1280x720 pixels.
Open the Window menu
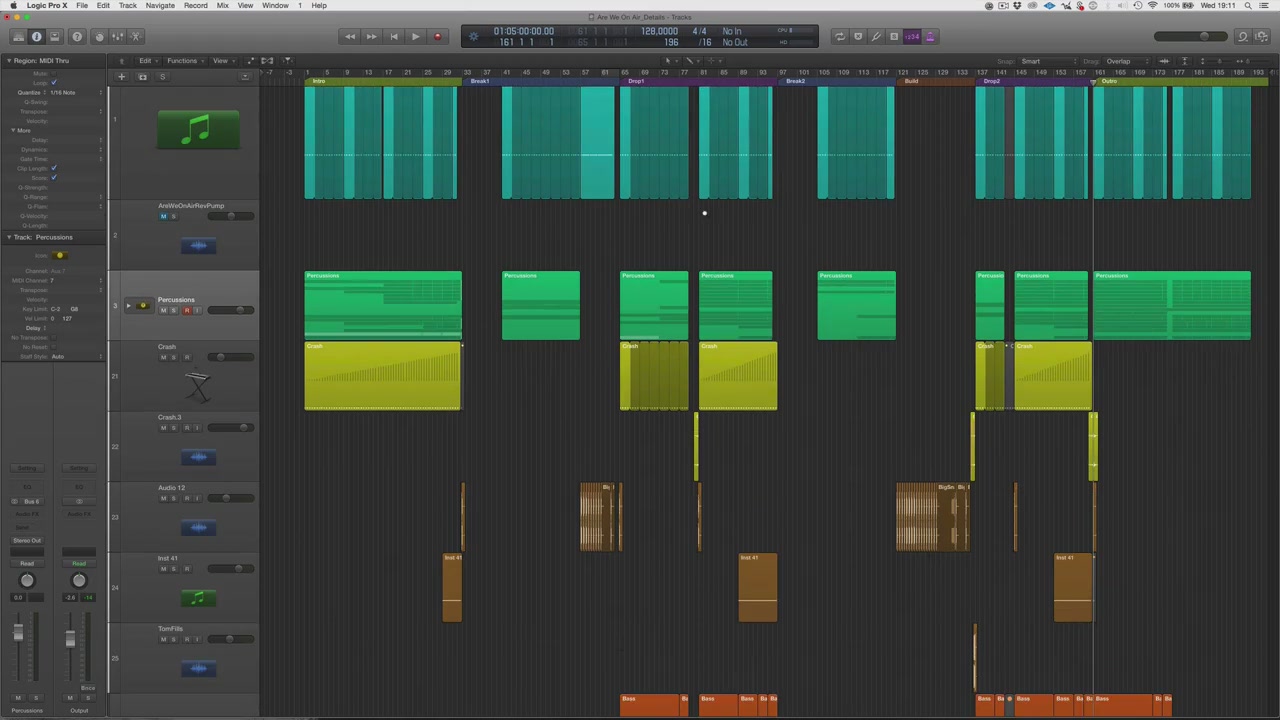point(275,5)
